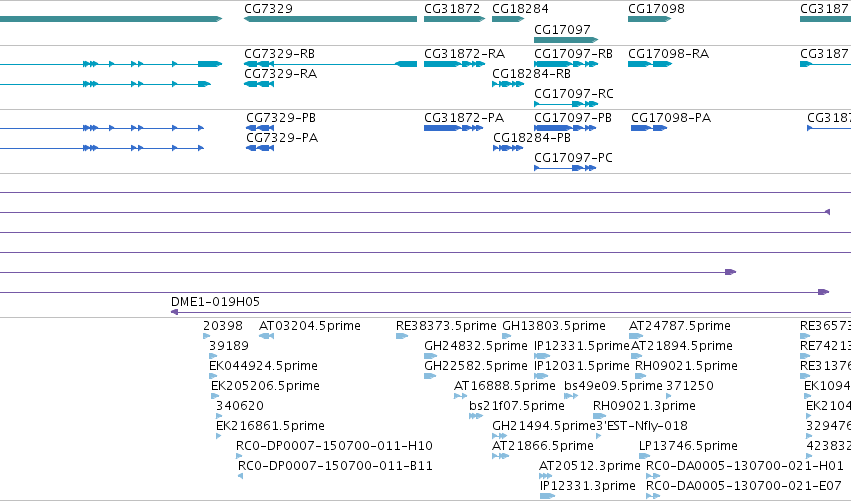
Task: Open RC0-DA0005-130700-021-E07 EST
Action: click(744, 486)
